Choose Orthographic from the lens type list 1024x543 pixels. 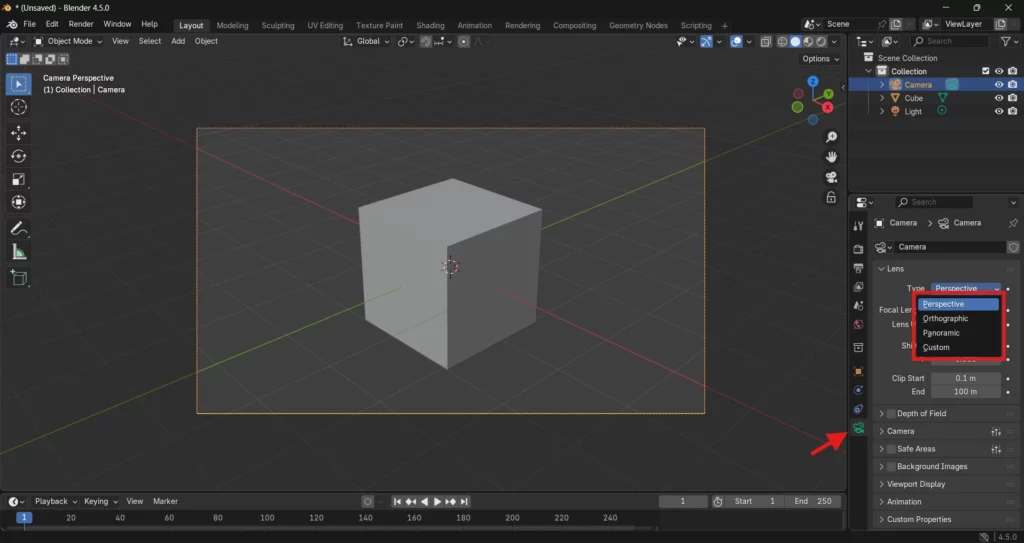tap(958, 318)
